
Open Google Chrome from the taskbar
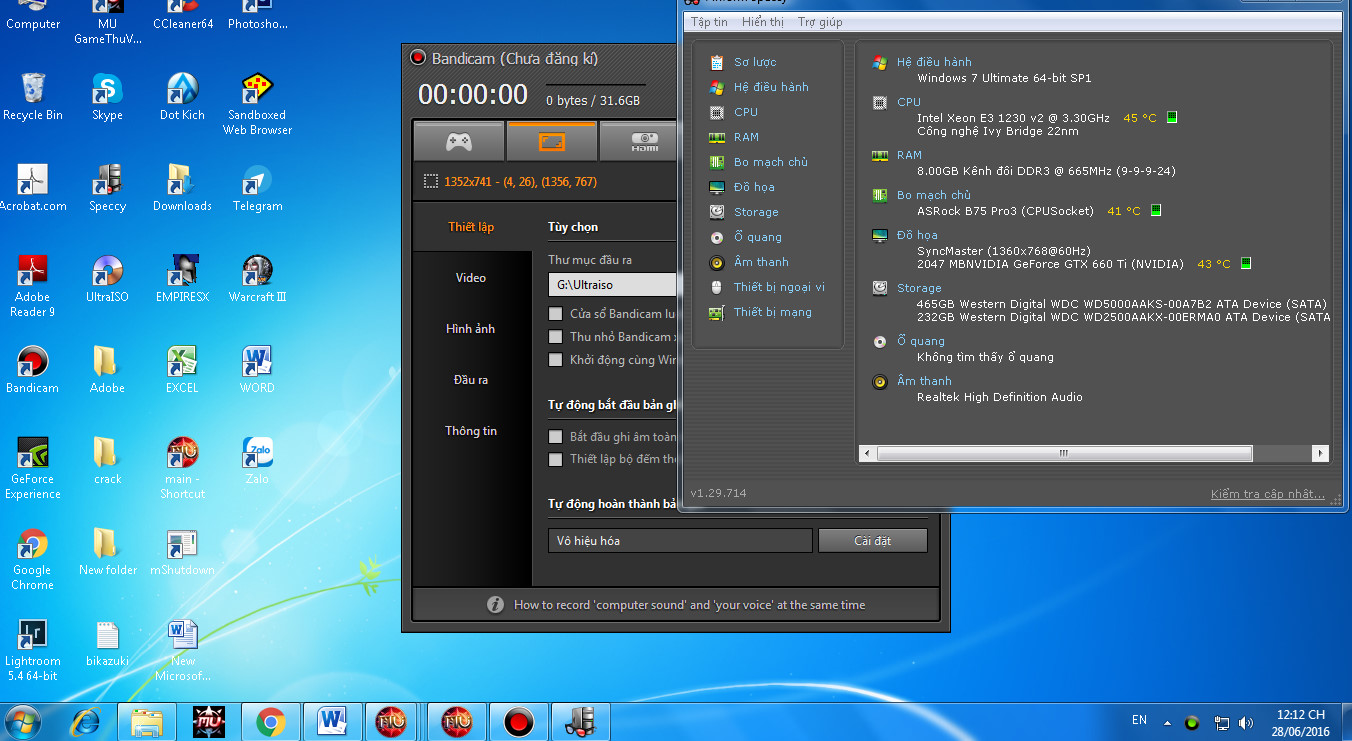tap(270, 720)
